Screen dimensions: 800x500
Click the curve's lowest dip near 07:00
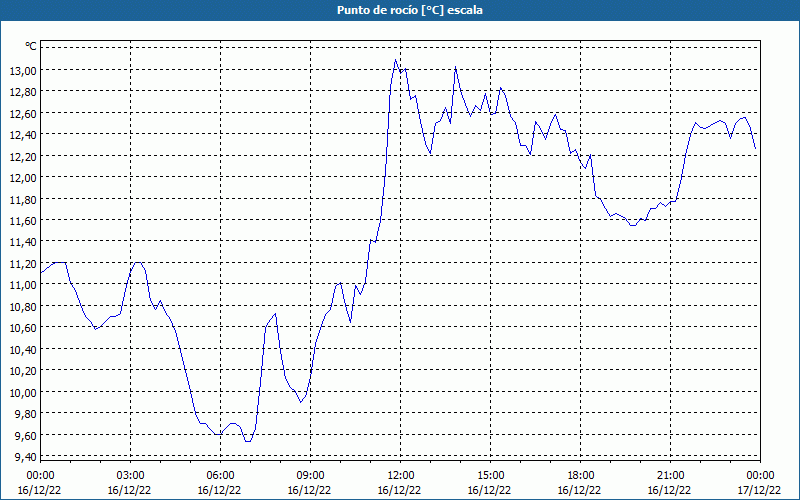tap(248, 441)
